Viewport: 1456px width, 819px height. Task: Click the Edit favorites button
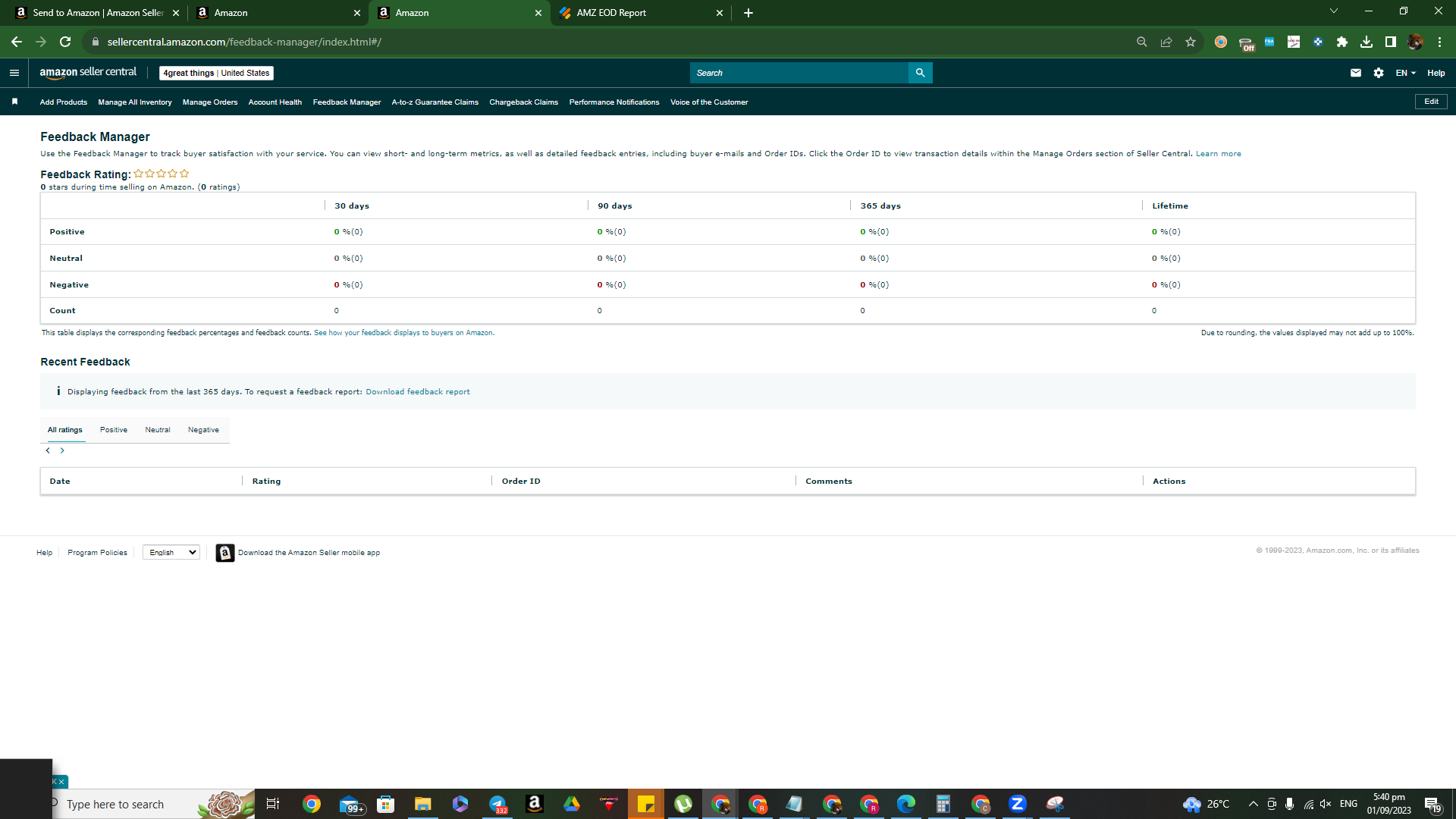(x=1431, y=102)
